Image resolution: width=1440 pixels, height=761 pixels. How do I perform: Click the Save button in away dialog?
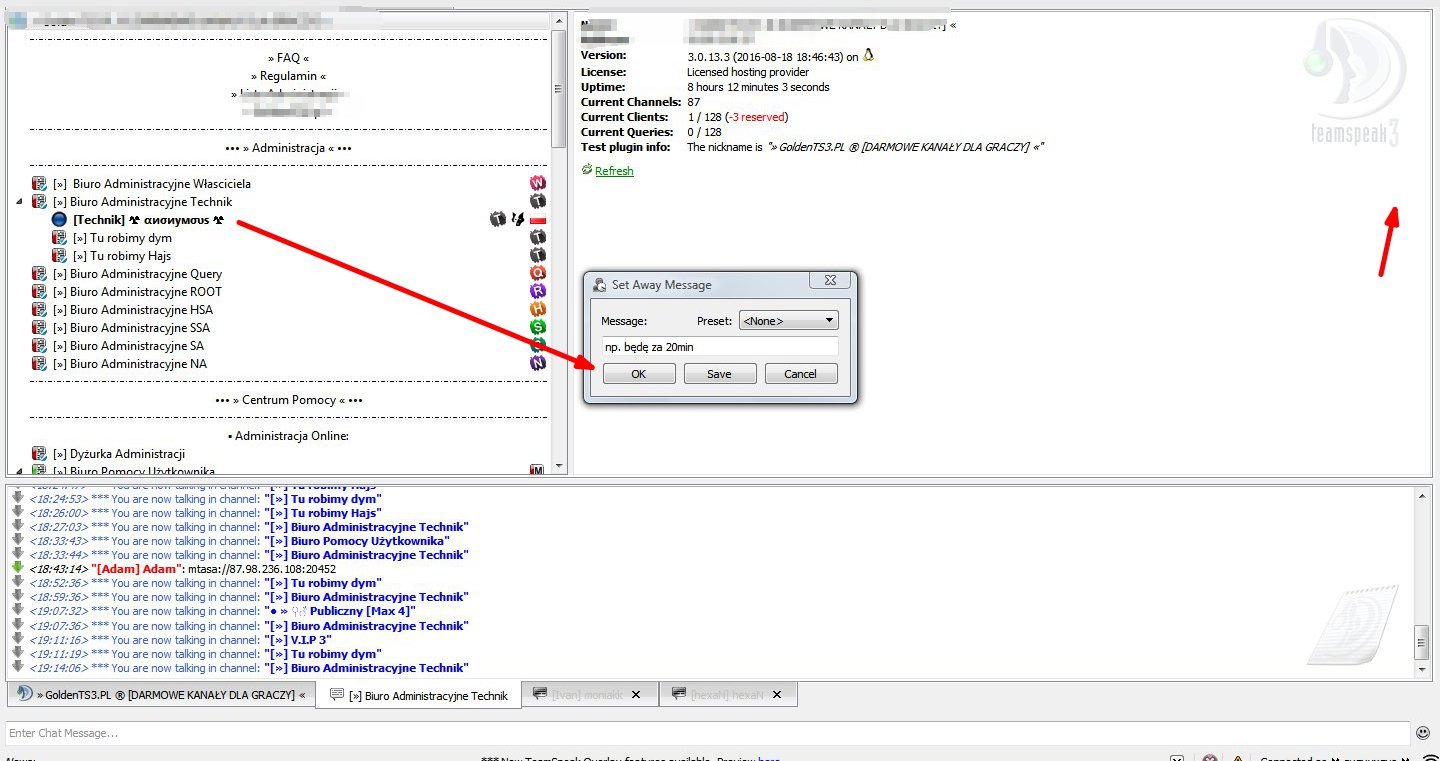point(719,374)
